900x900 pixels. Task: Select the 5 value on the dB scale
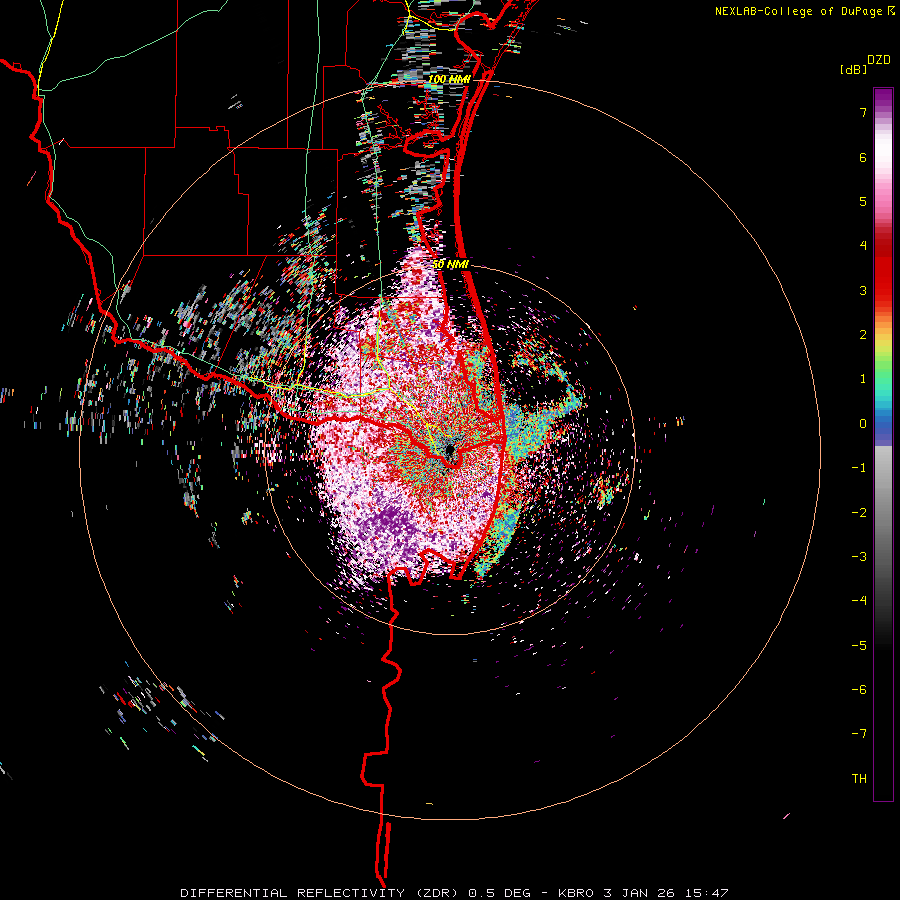pos(863,201)
